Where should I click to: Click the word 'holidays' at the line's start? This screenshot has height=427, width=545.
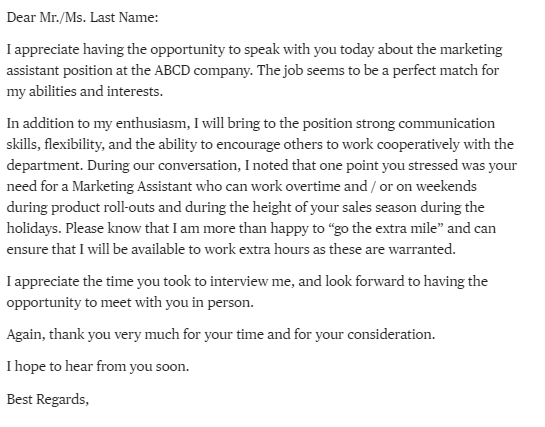coord(34,229)
